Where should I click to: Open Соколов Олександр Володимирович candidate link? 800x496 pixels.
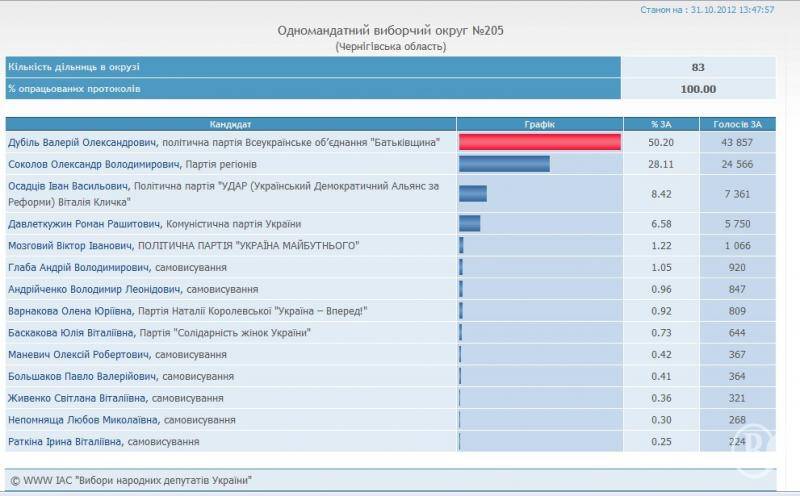93,164
